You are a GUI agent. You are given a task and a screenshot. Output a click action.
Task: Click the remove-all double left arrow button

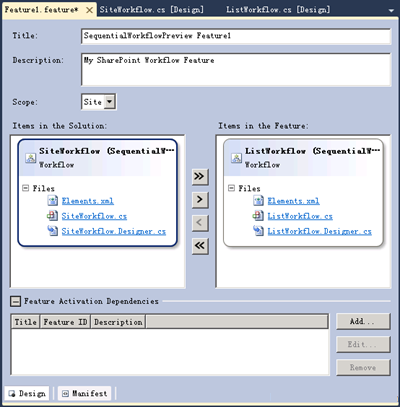200,246
